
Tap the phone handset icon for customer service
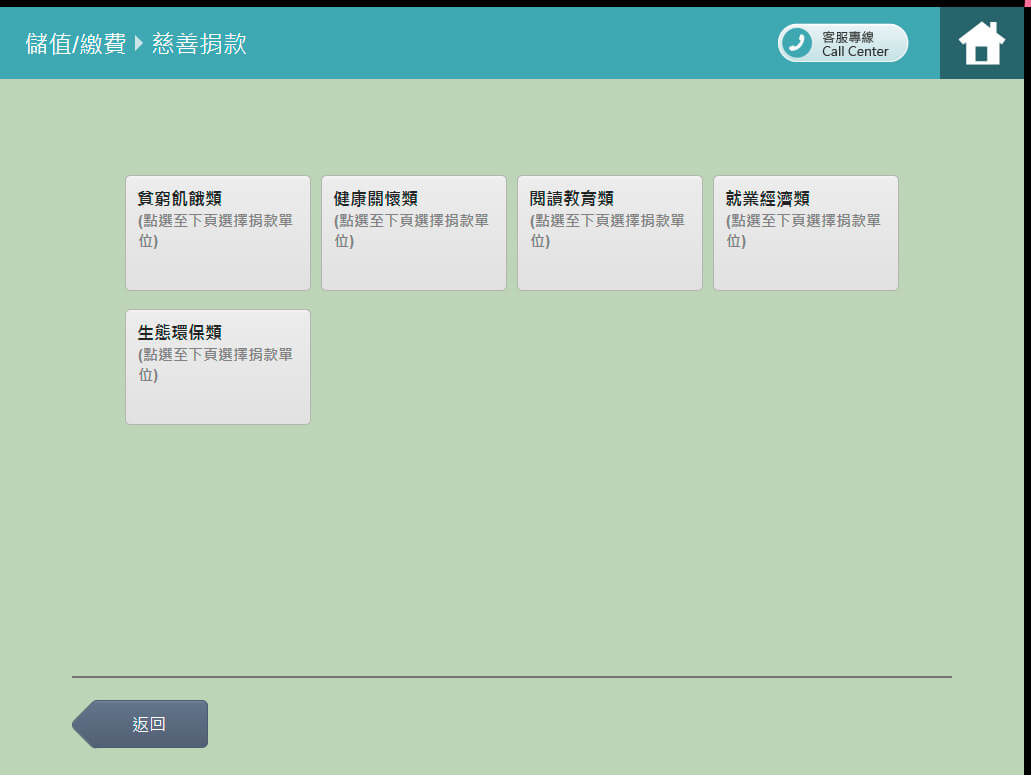(797, 43)
